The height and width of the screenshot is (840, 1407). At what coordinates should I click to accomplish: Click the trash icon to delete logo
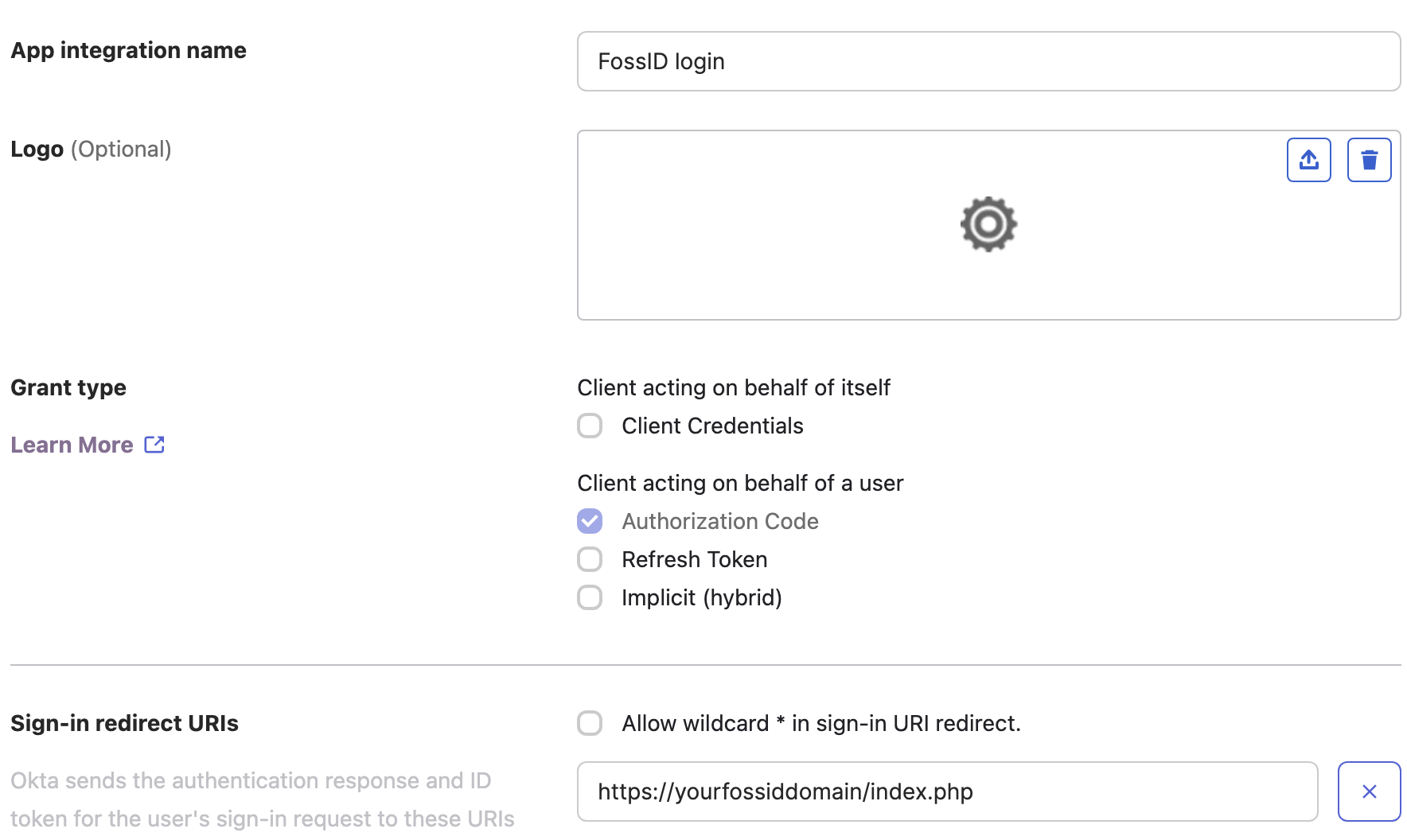tap(1369, 160)
